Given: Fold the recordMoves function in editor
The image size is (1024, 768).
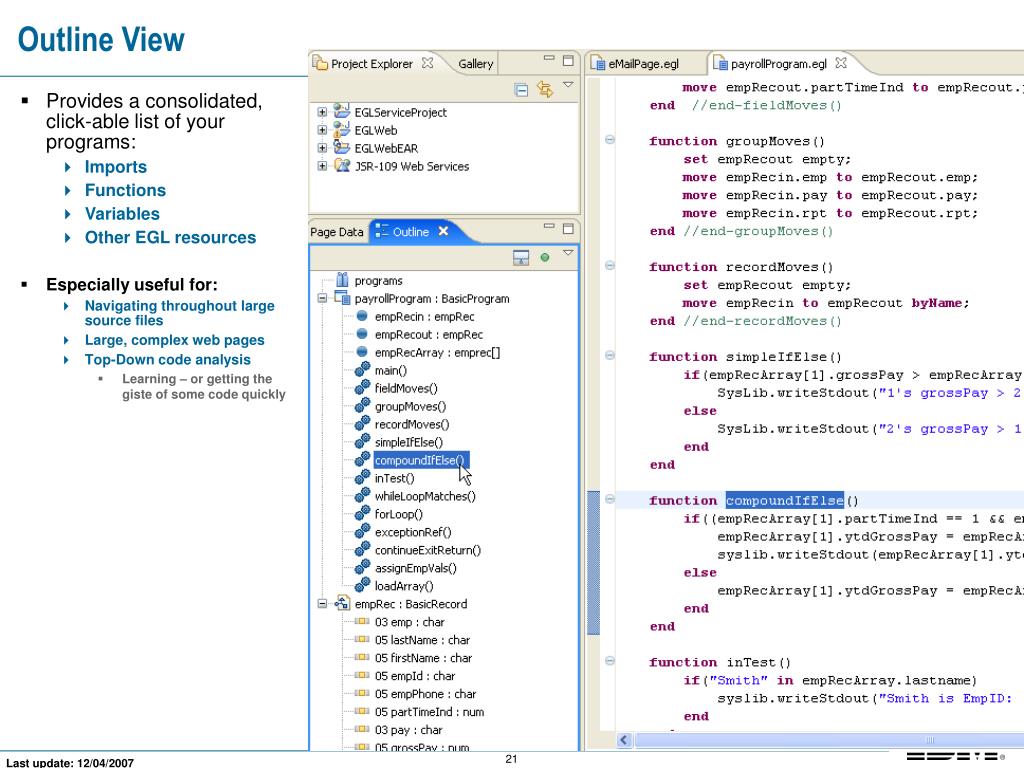Looking at the screenshot, I should (x=609, y=265).
